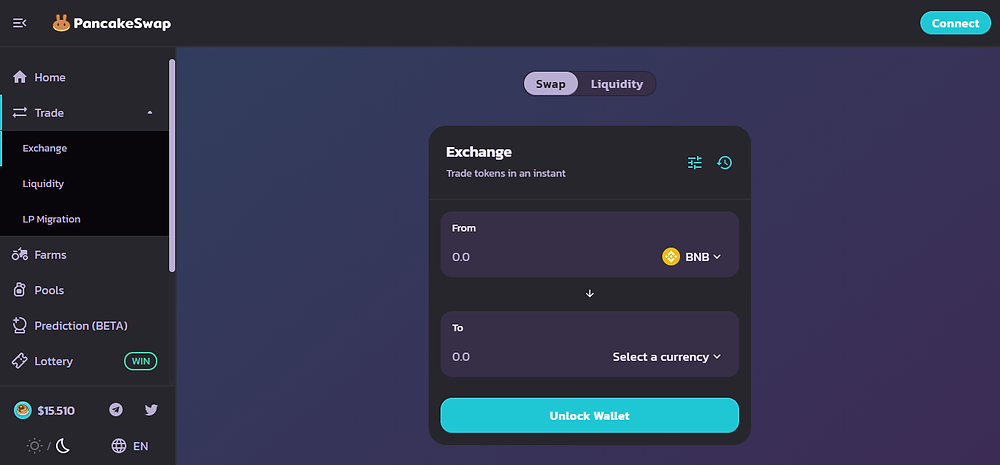Click the Unlock Wallet button
The image size is (1000, 465).
(589, 416)
